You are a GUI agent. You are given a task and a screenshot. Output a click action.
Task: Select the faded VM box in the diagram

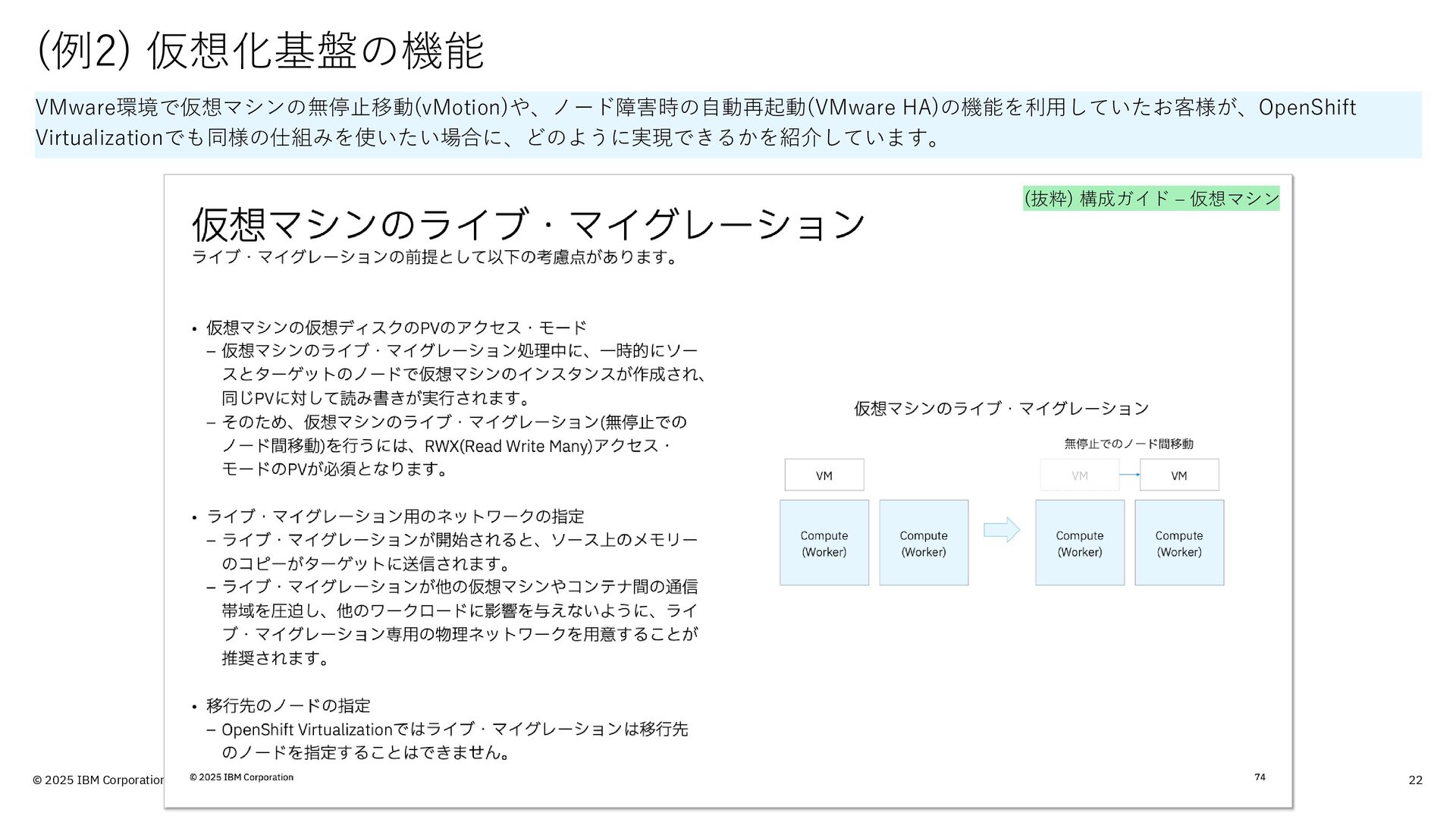pos(1079,475)
